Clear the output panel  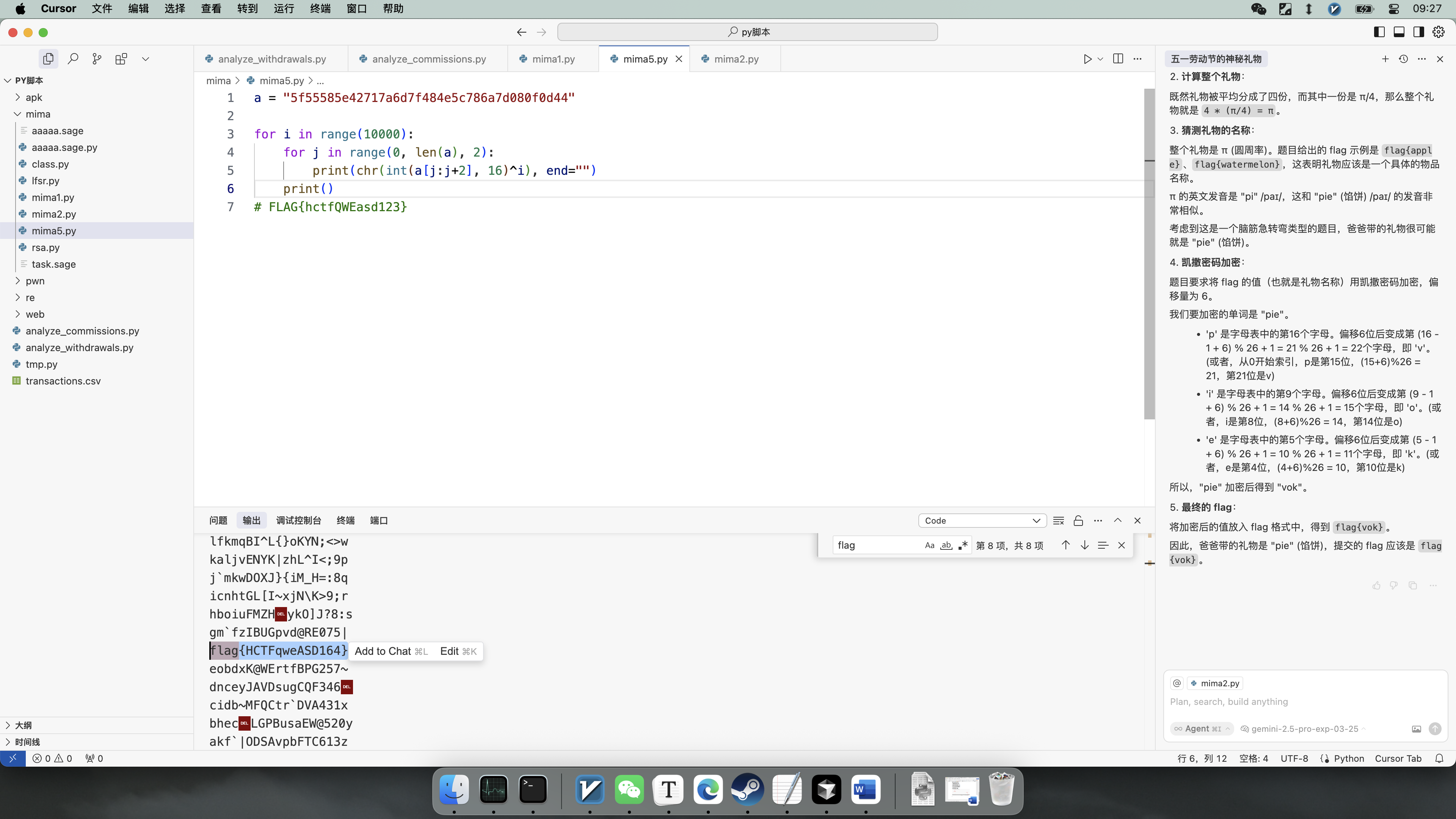(x=1059, y=521)
